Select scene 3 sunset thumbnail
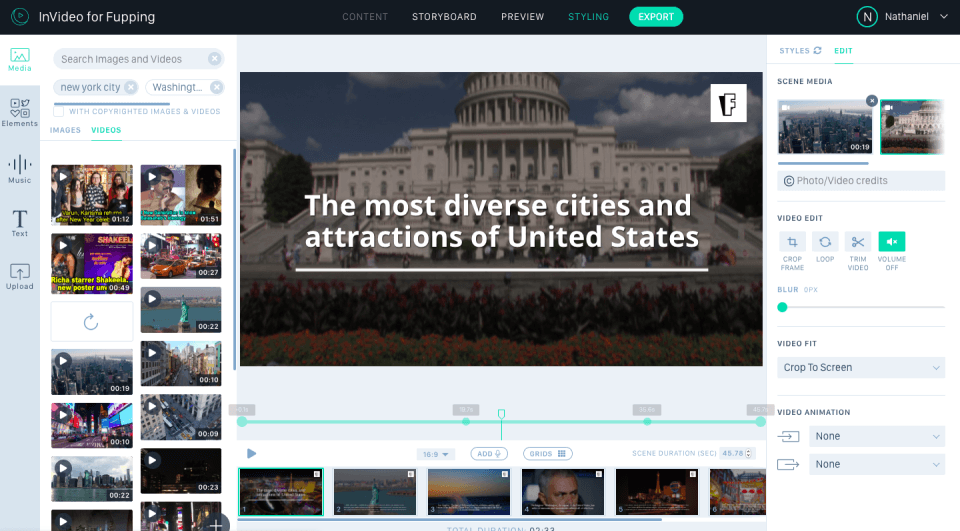 (x=468, y=492)
